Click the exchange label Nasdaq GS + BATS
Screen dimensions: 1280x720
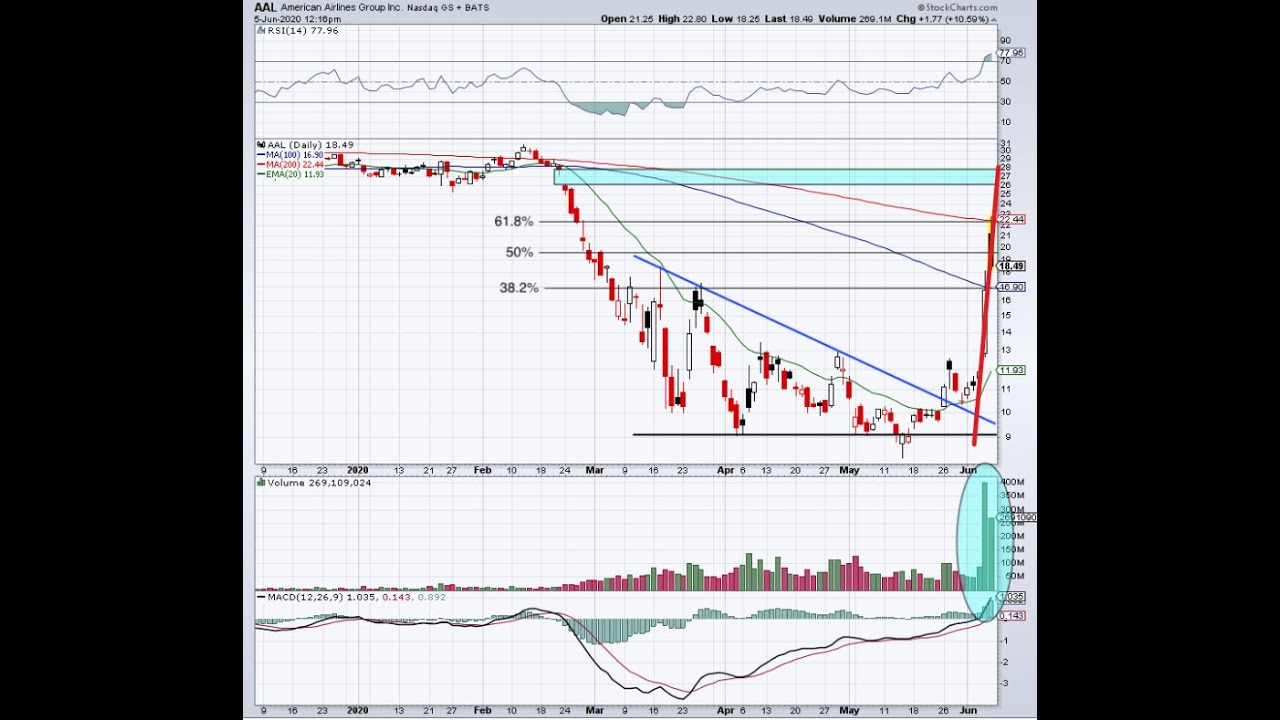point(447,7)
